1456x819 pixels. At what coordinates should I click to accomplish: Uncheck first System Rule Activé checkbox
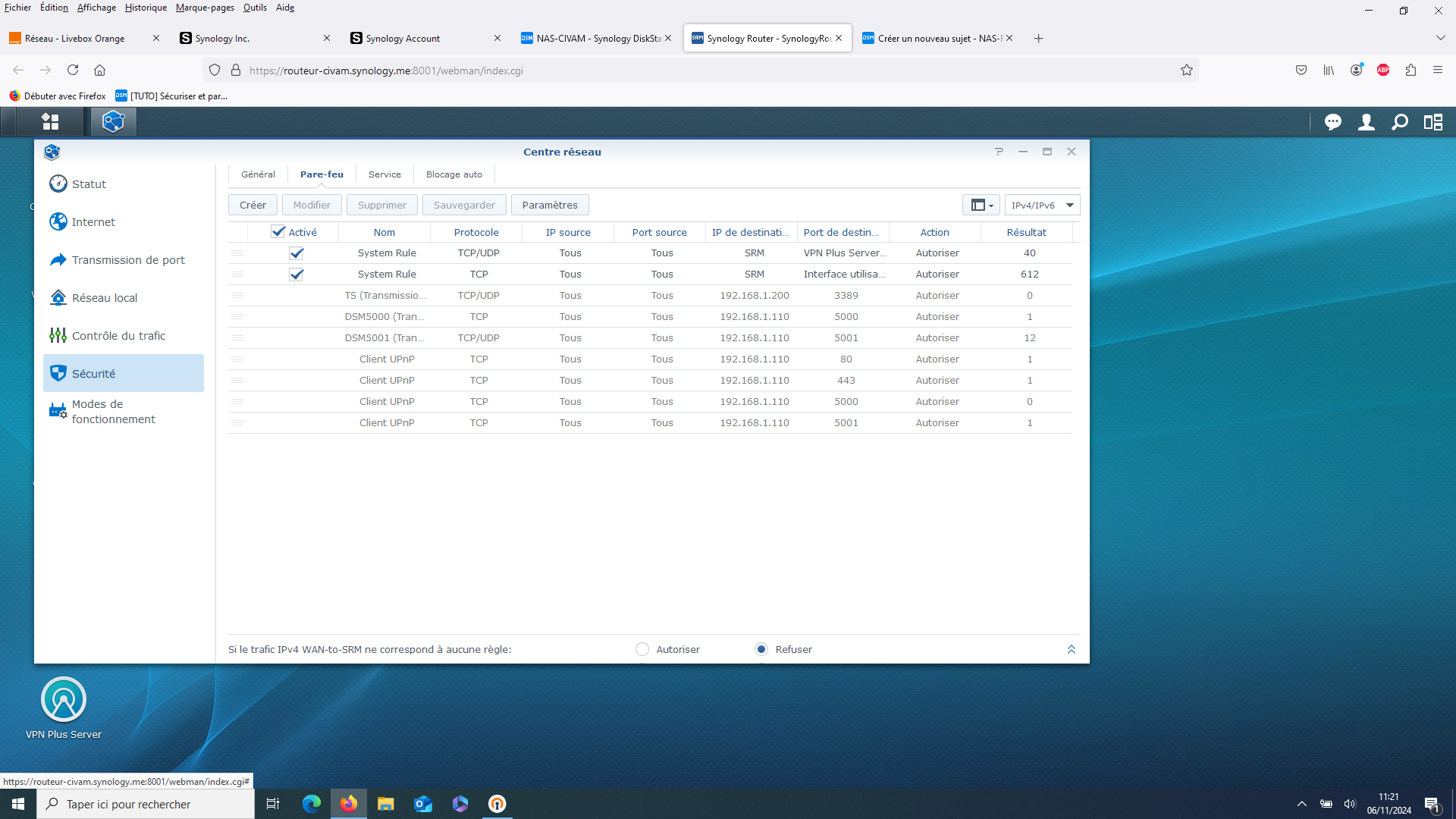click(x=297, y=253)
